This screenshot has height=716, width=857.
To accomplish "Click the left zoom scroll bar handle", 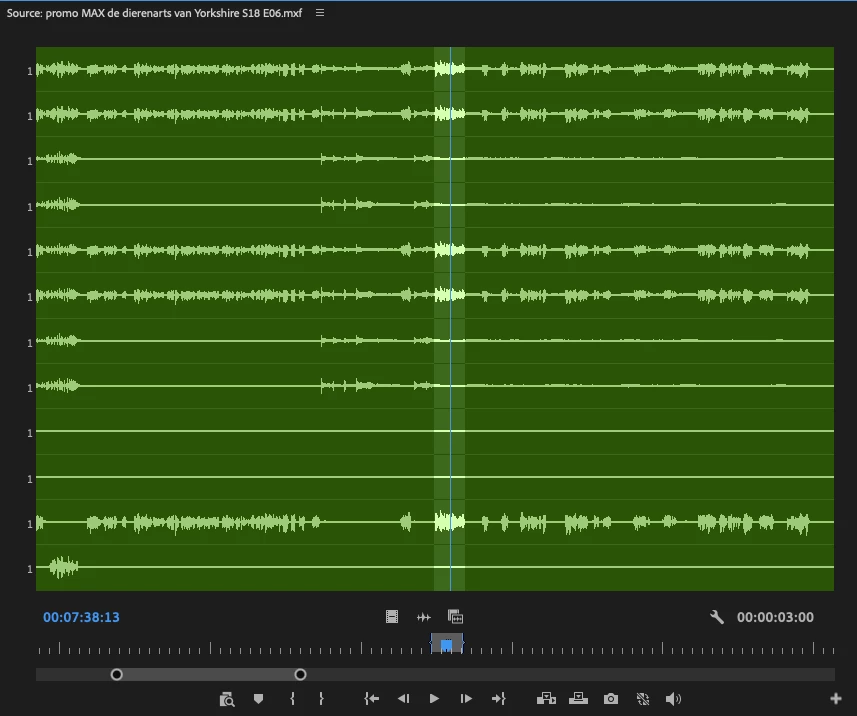I will [x=116, y=674].
